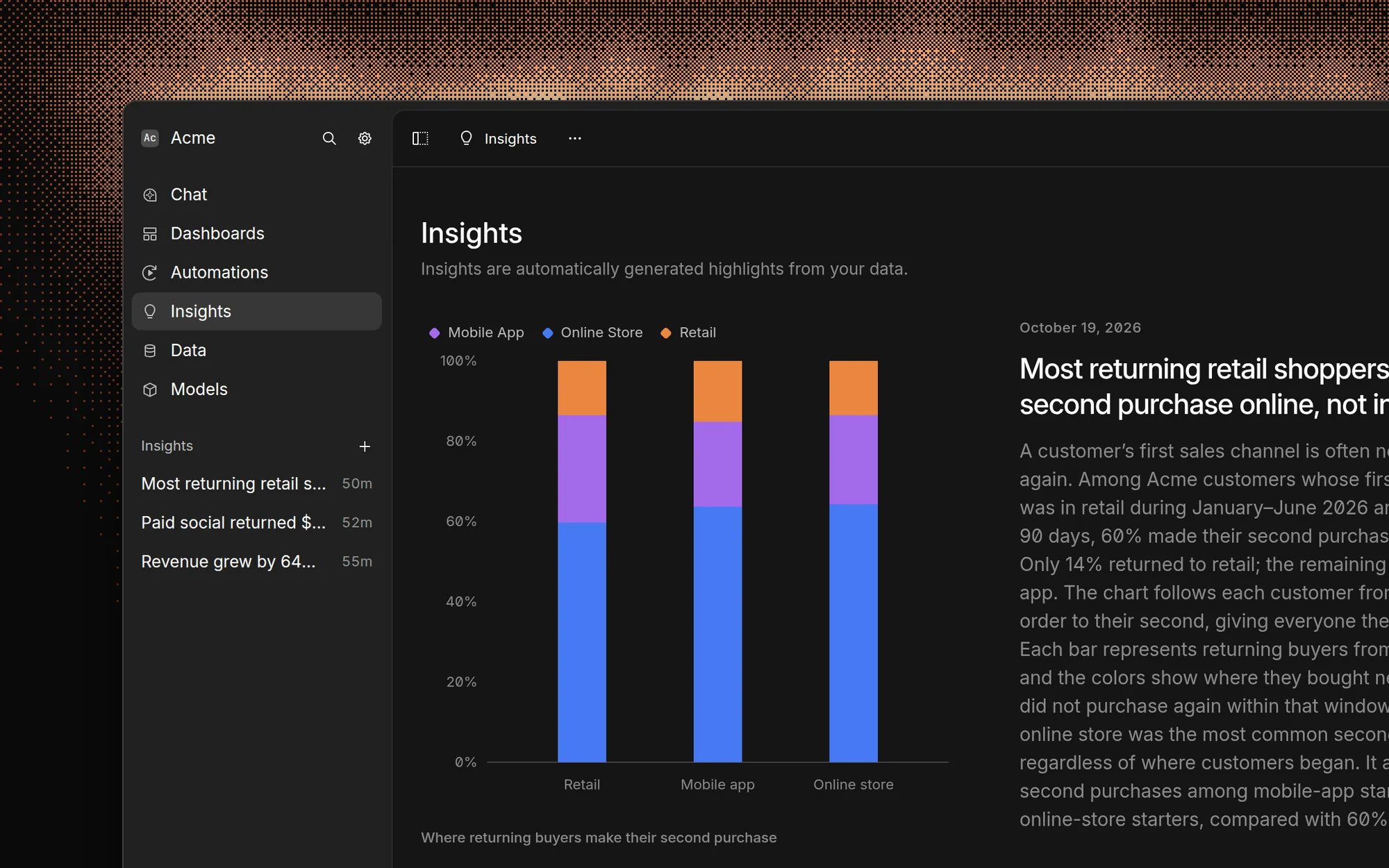The width and height of the screenshot is (1389, 868).
Task: Open the Acme workspace name
Action: coord(193,137)
